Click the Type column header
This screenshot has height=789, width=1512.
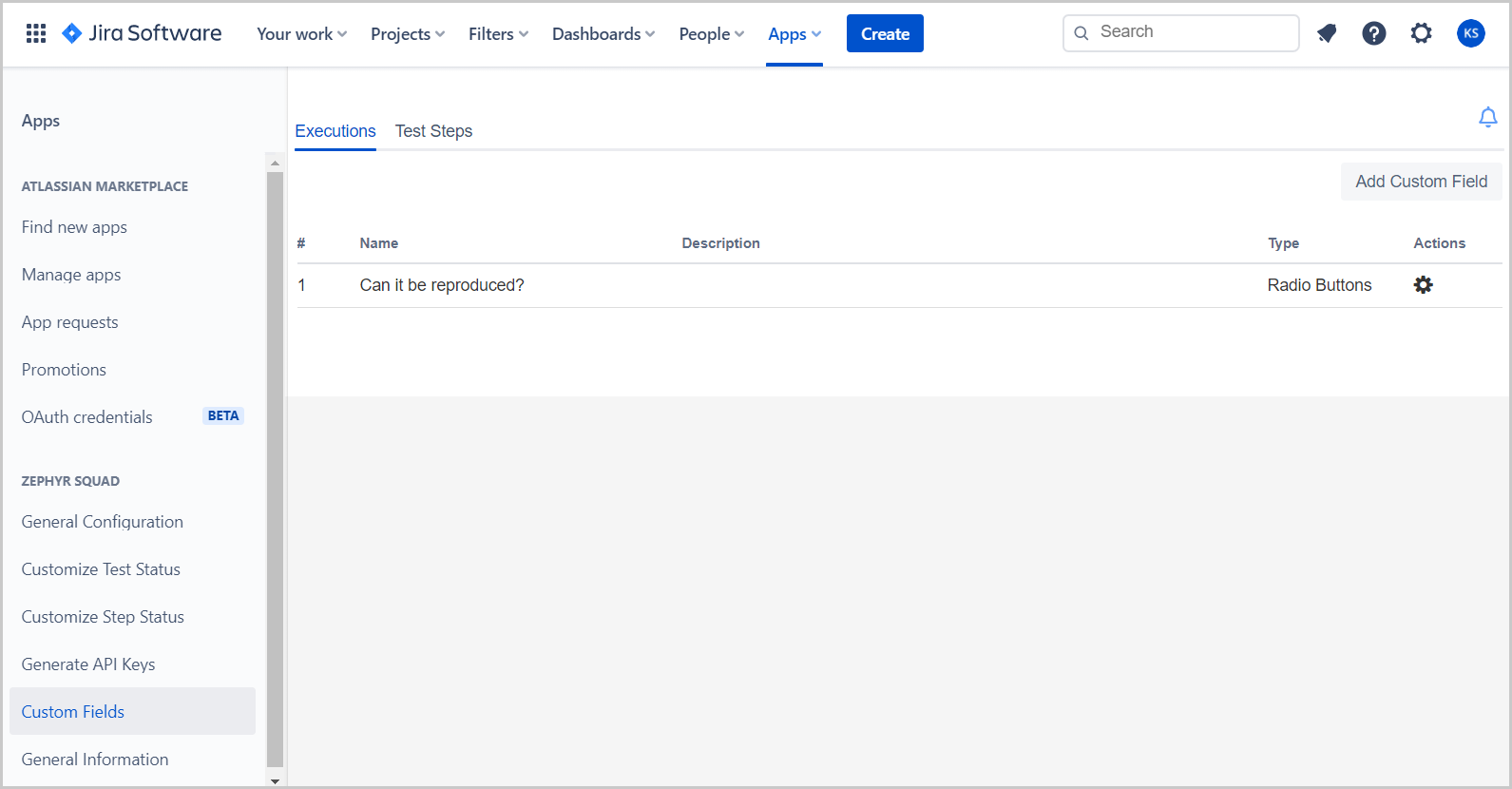pyautogui.click(x=1284, y=243)
